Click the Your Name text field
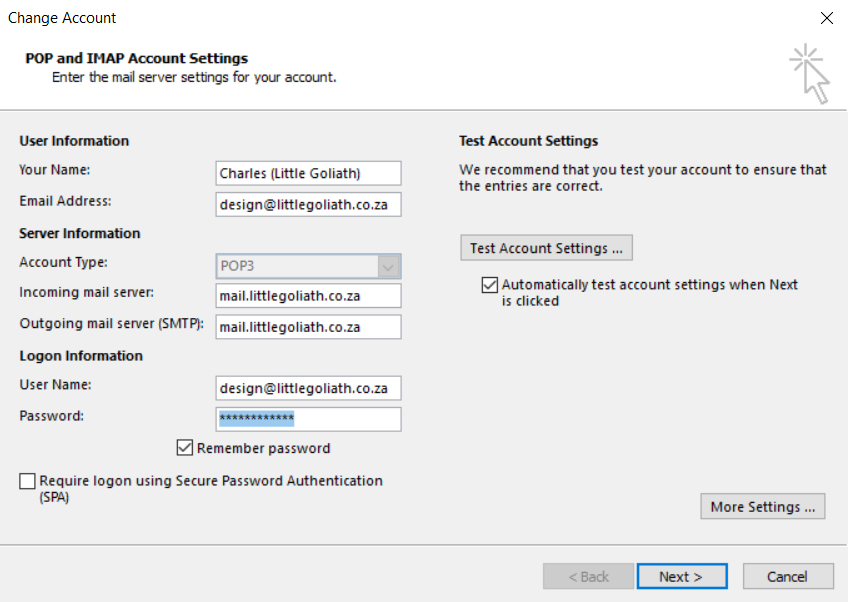 308,173
